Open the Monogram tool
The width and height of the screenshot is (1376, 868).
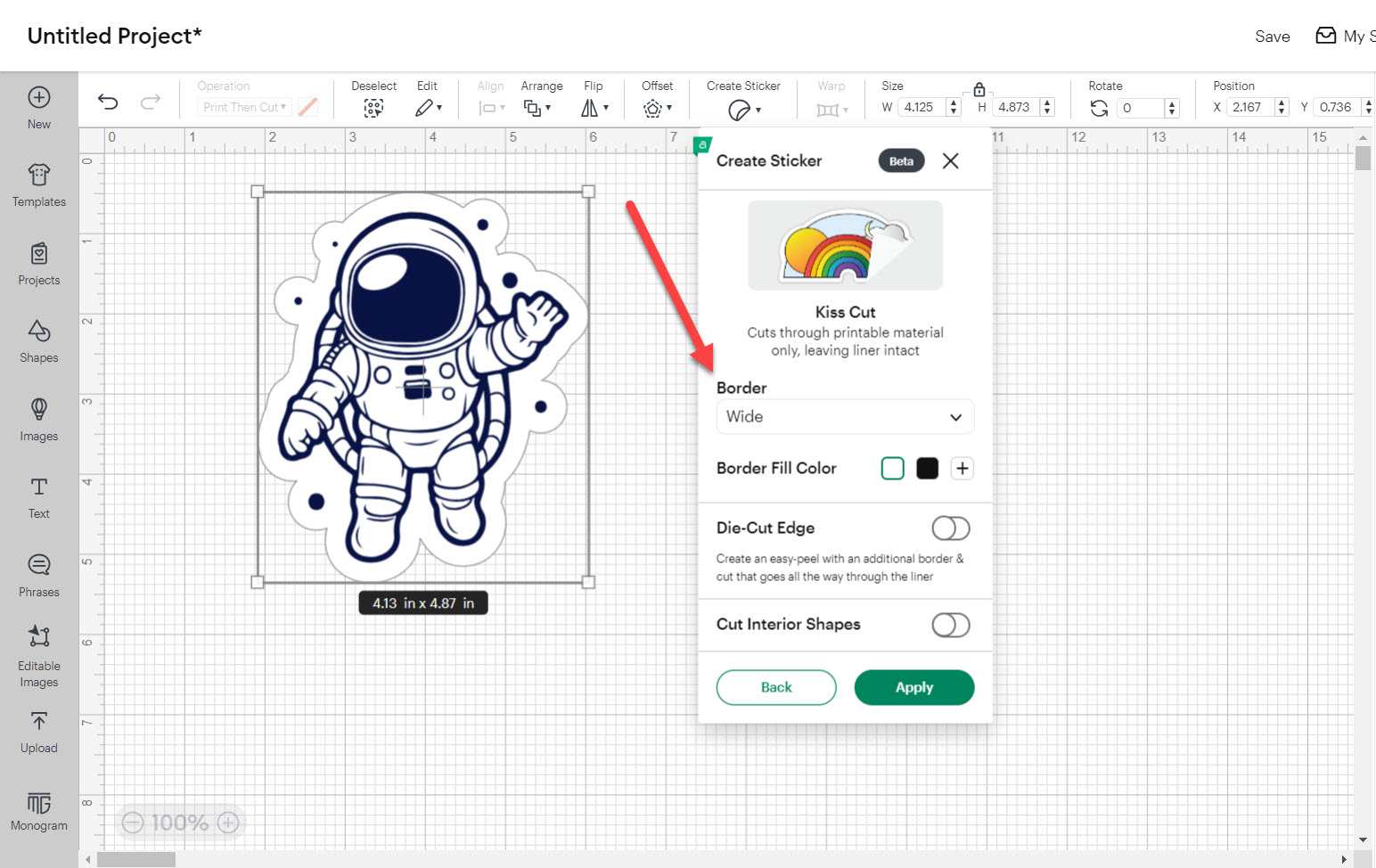38,809
